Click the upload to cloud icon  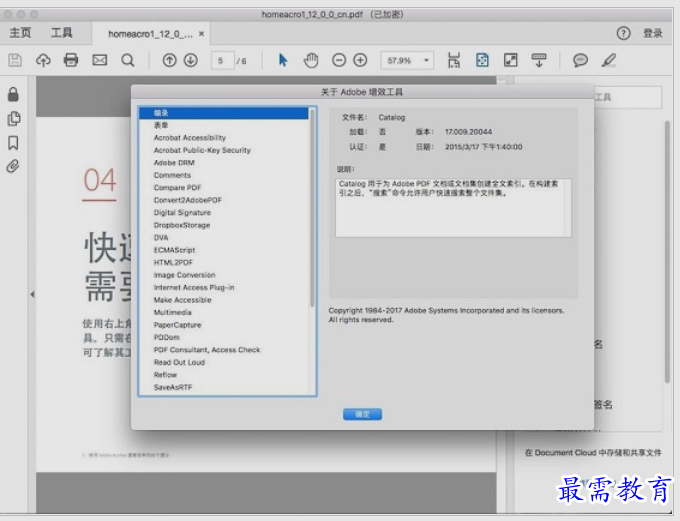[x=43, y=60]
